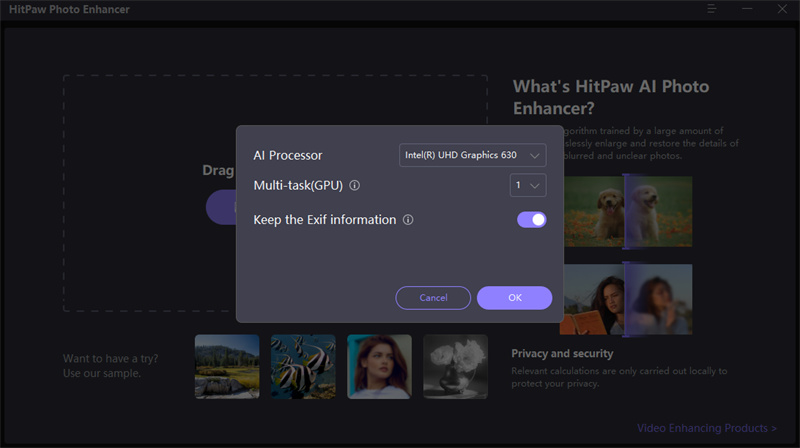The image size is (800, 448).
Task: Select the mountain landscape sample image
Action: pos(227,366)
